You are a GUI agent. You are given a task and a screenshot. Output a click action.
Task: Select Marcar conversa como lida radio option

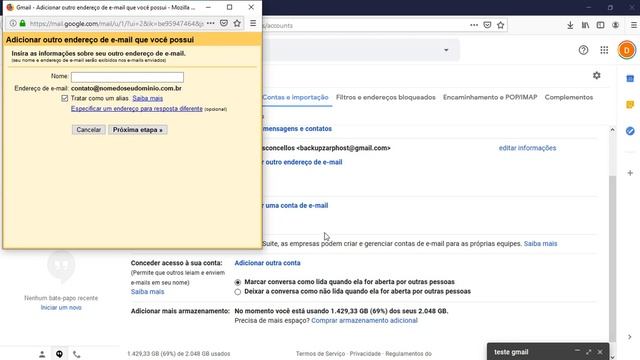[238, 282]
